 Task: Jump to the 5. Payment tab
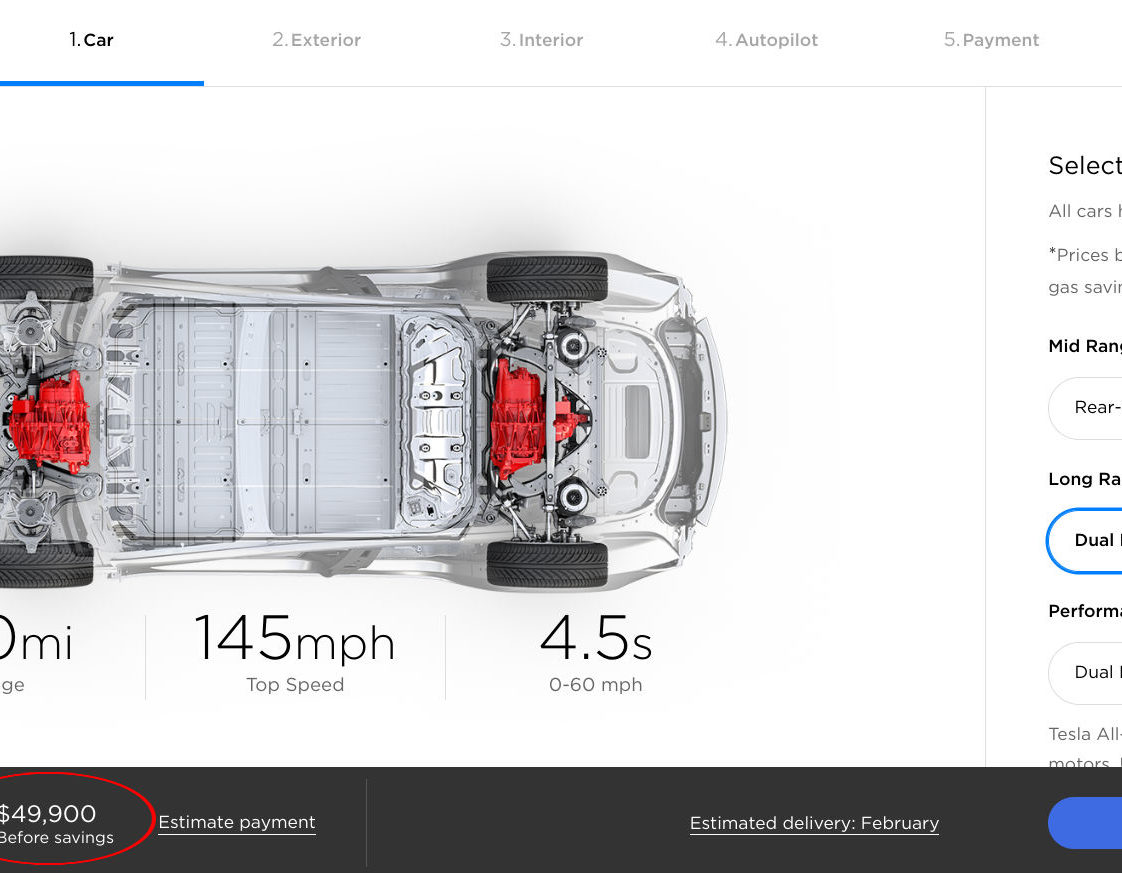coord(991,40)
